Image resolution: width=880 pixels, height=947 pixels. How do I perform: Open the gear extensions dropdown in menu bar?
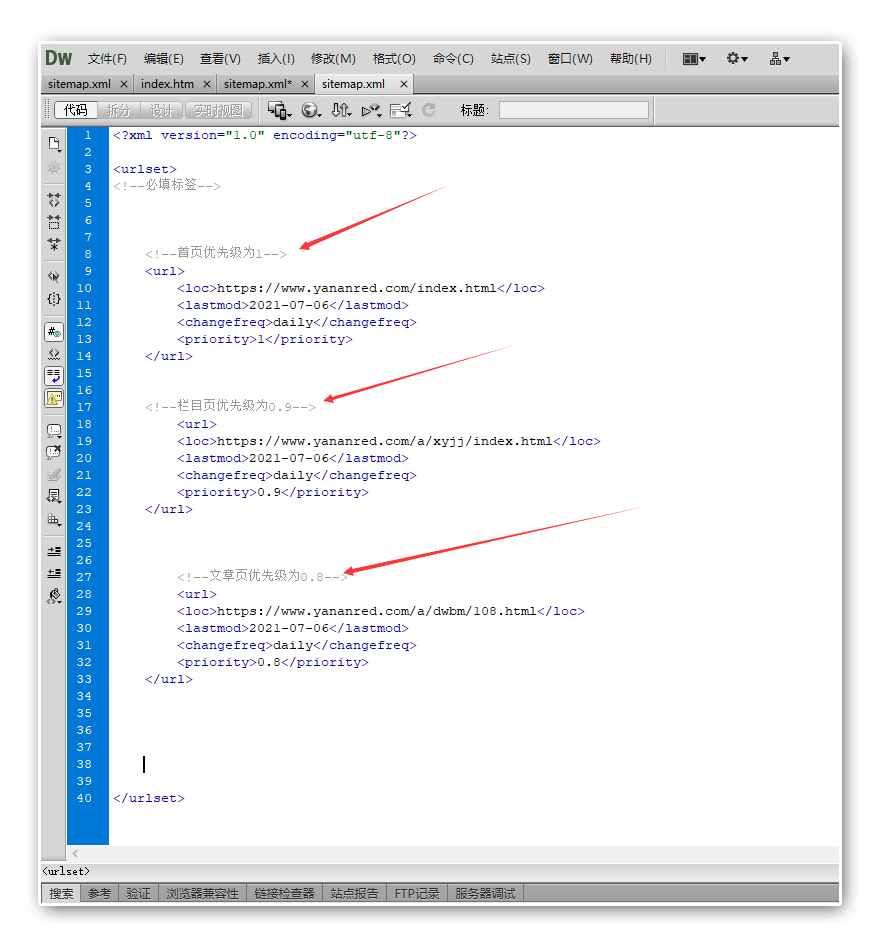[x=737, y=59]
